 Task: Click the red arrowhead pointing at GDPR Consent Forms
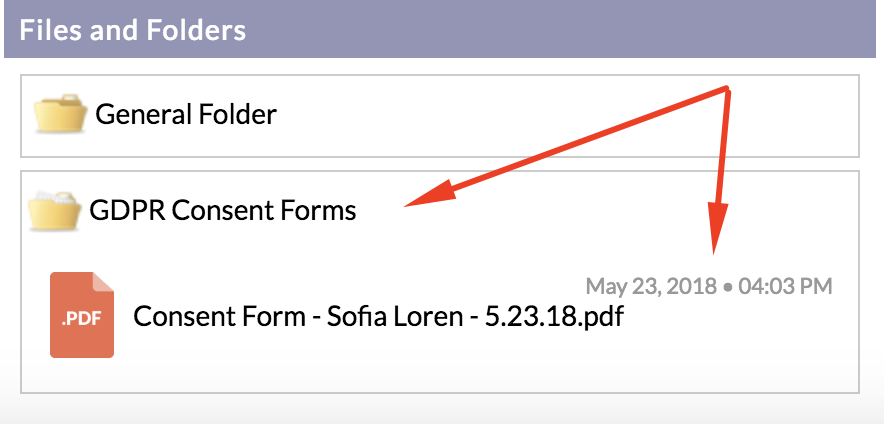[431, 194]
